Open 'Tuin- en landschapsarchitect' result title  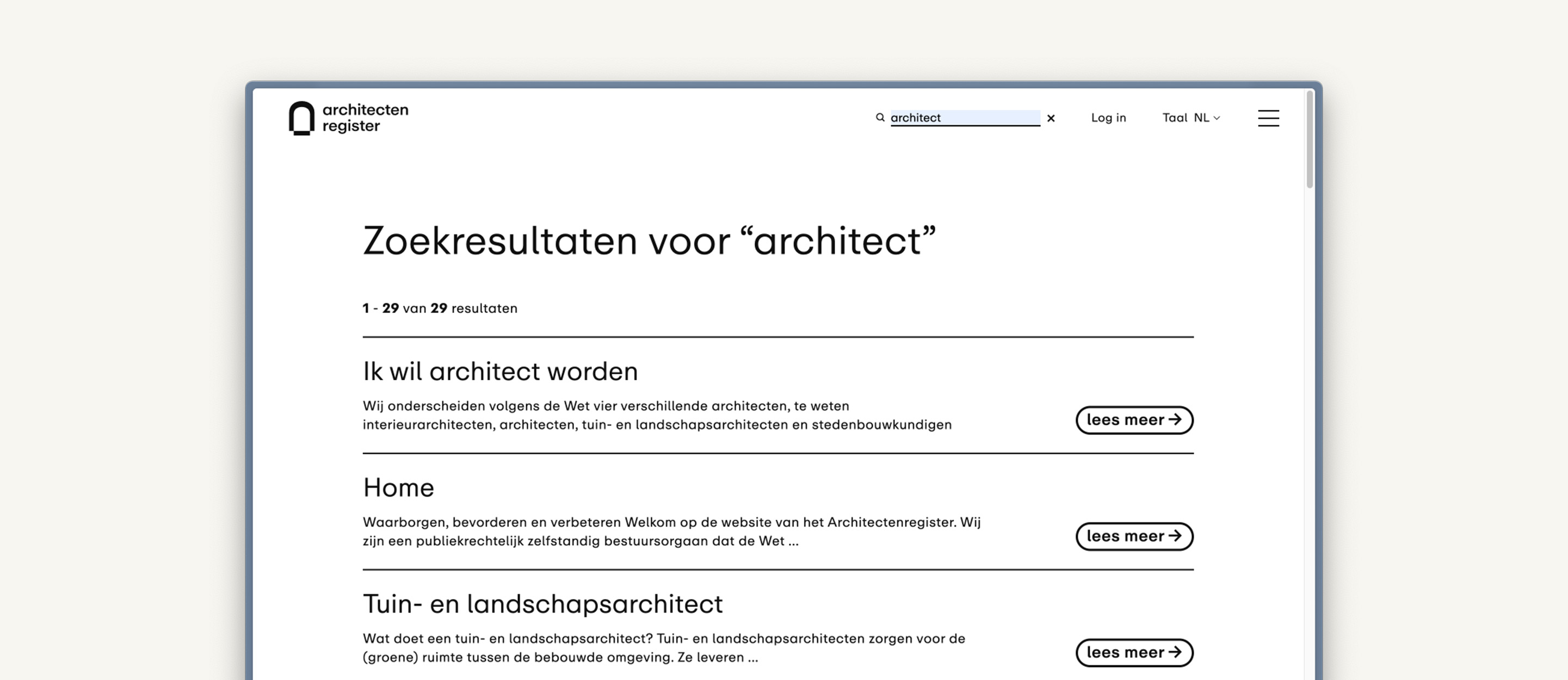coord(543,604)
